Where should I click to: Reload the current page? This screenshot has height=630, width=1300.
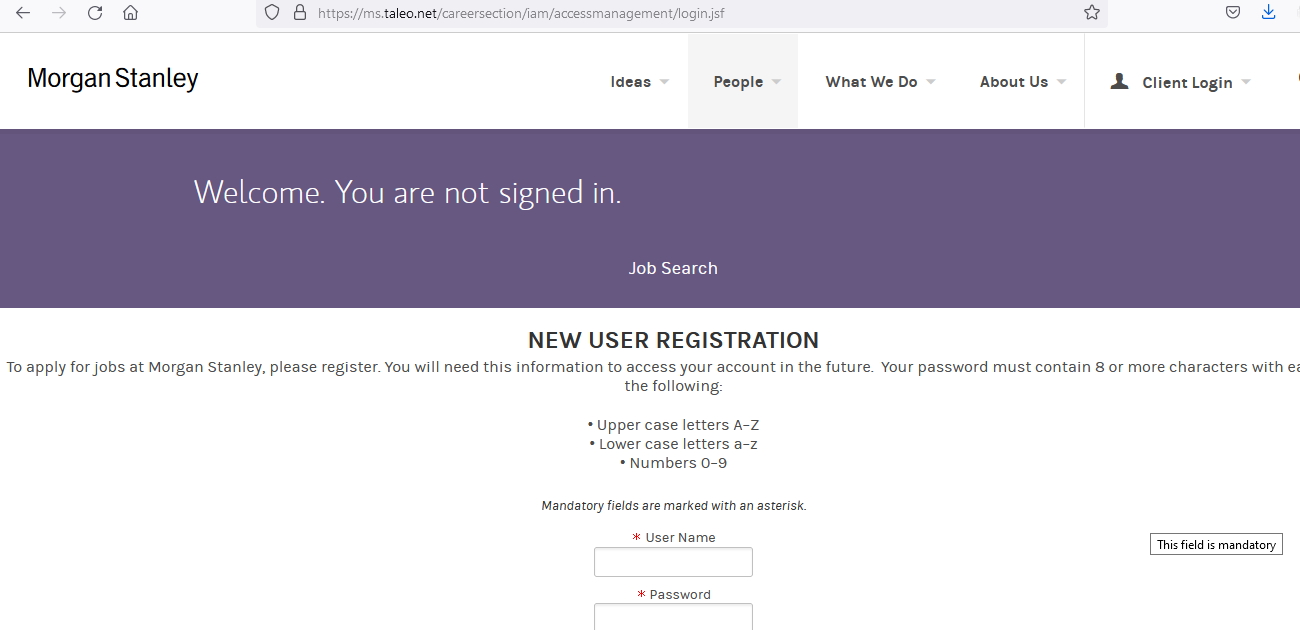click(x=95, y=13)
